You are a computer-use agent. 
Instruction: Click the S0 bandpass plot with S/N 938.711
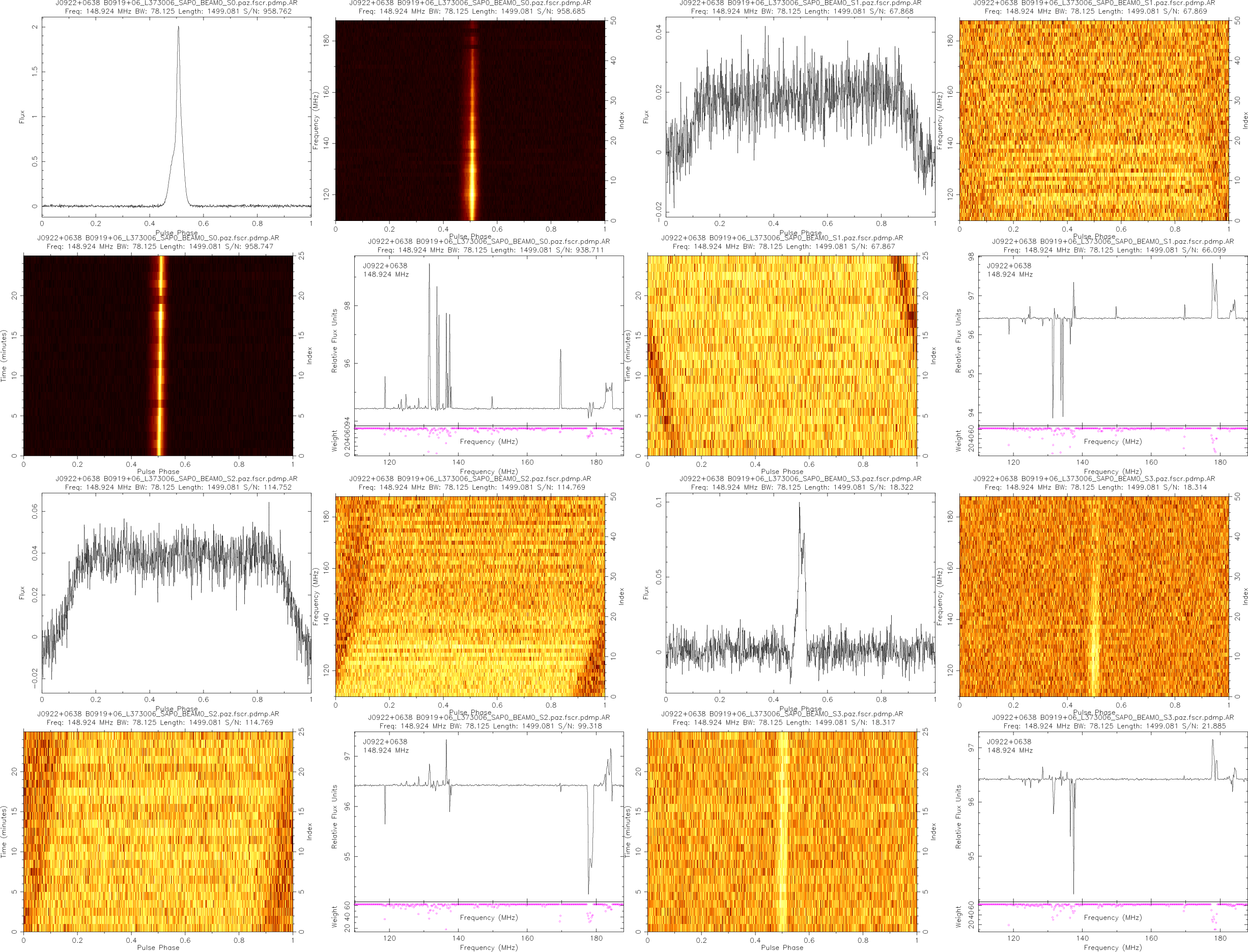[x=488, y=340]
